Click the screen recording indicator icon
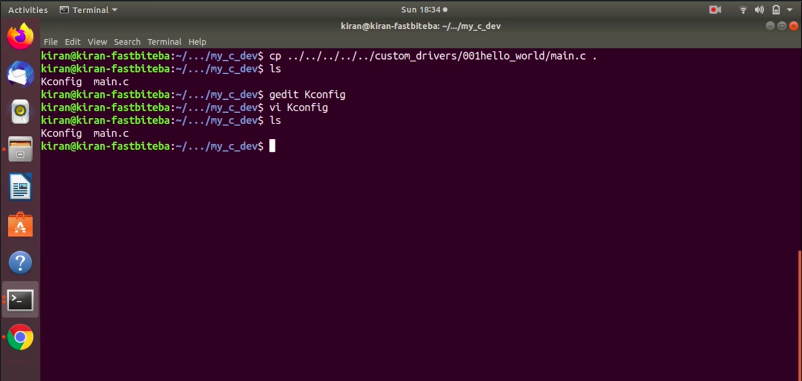The width and height of the screenshot is (802, 381). pos(715,10)
